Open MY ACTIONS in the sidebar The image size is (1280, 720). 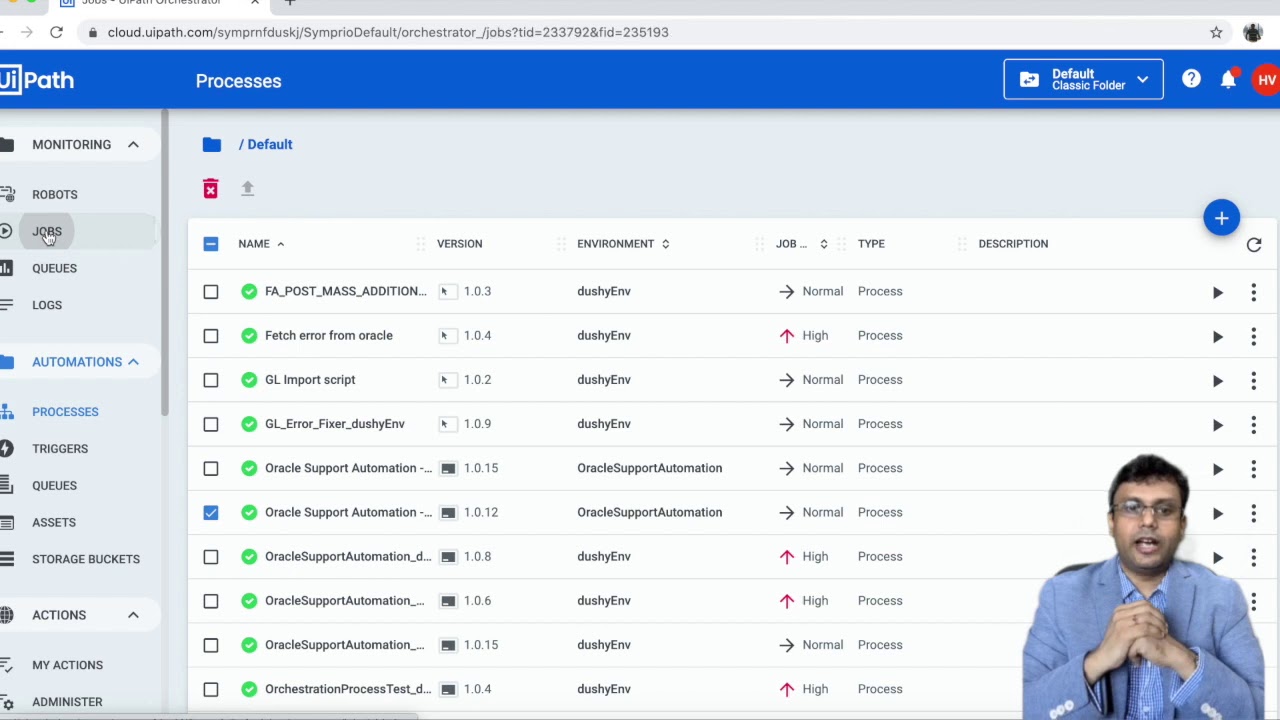pos(67,665)
